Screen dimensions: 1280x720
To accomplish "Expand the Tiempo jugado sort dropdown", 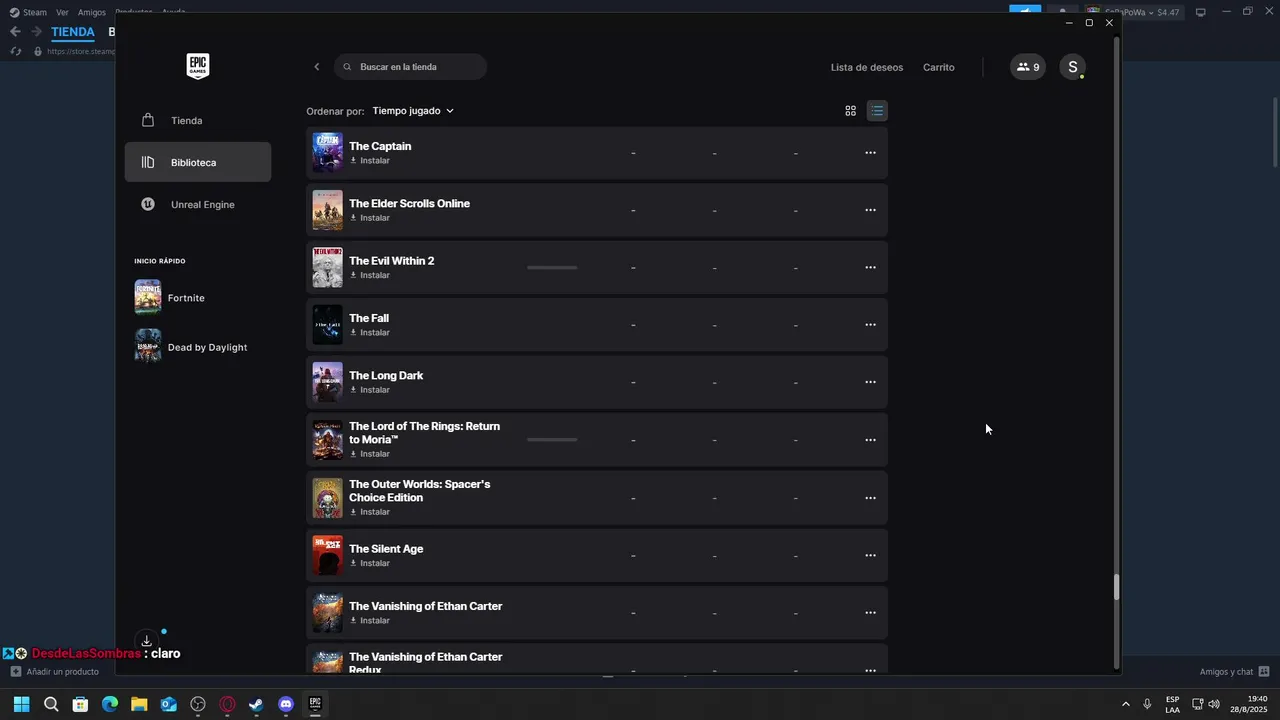I will [413, 111].
